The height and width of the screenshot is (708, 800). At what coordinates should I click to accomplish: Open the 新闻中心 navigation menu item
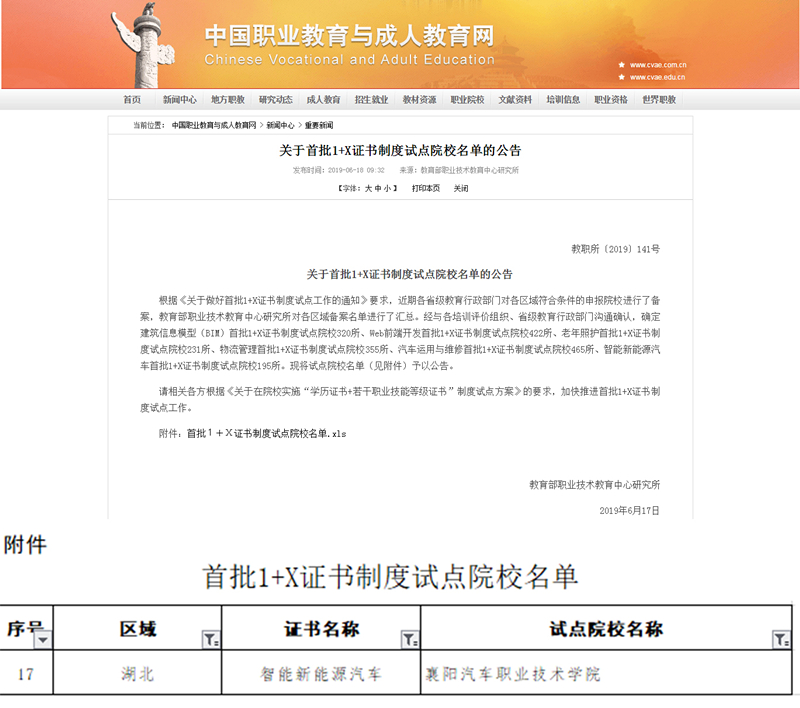180,100
